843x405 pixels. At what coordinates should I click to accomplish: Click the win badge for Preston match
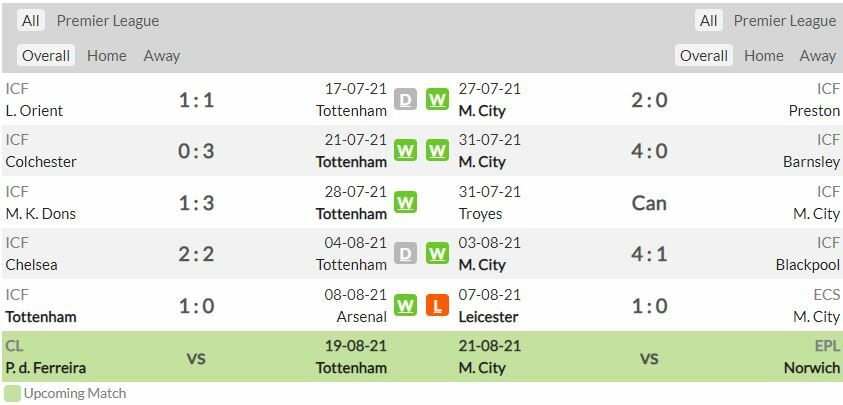click(437, 100)
